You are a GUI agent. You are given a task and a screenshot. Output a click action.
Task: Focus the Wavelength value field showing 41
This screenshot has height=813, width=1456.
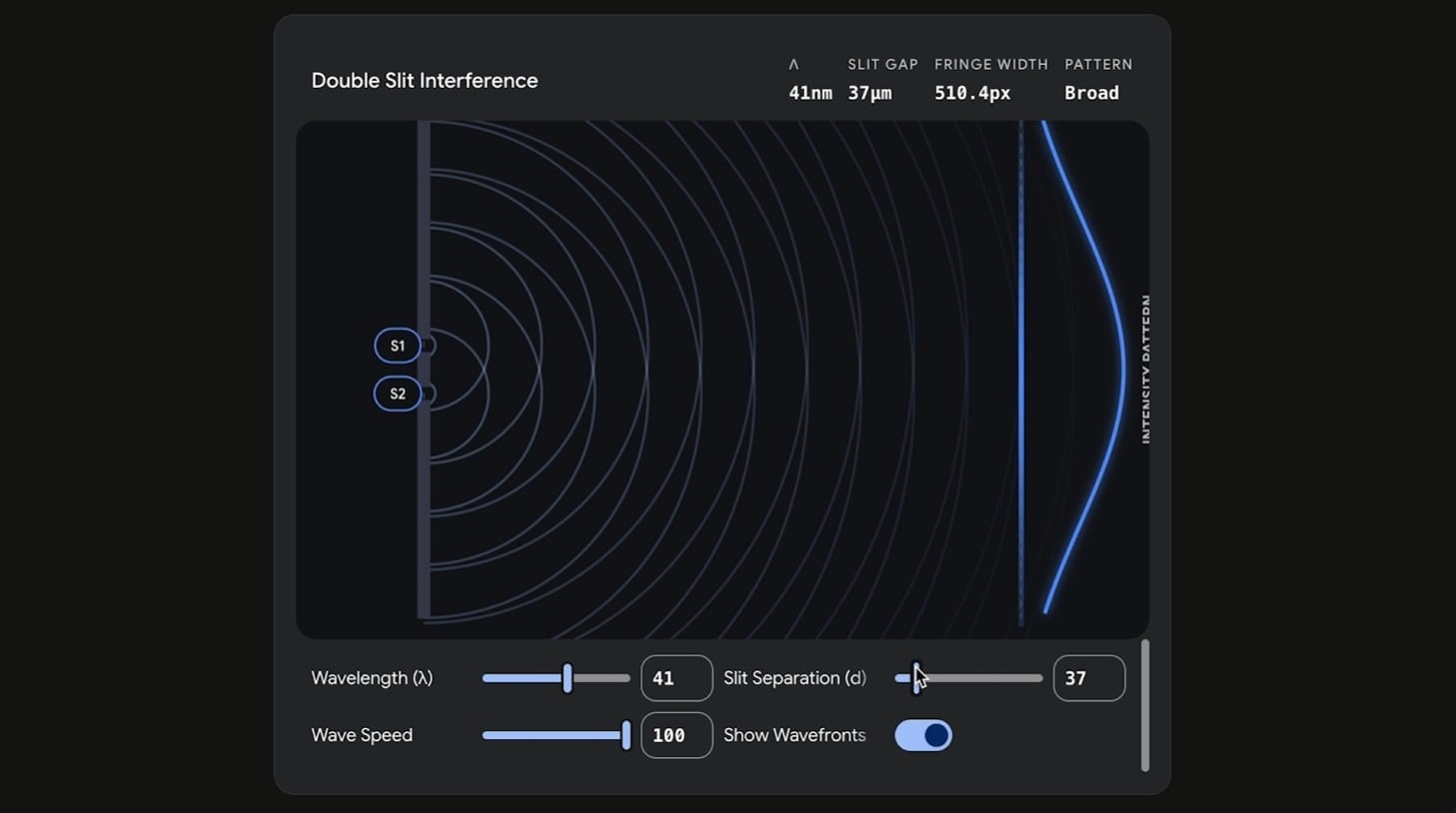pyautogui.click(x=676, y=678)
